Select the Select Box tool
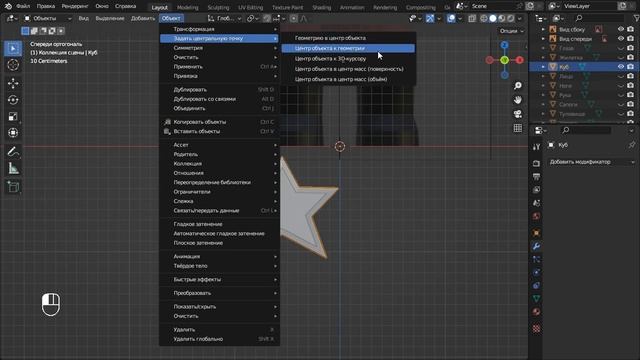640x360 pixels. [13, 49]
